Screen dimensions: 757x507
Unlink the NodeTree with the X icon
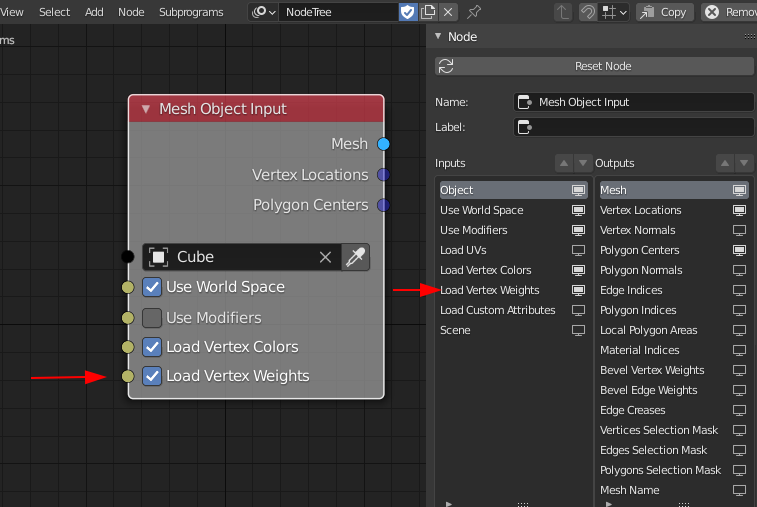pos(448,12)
